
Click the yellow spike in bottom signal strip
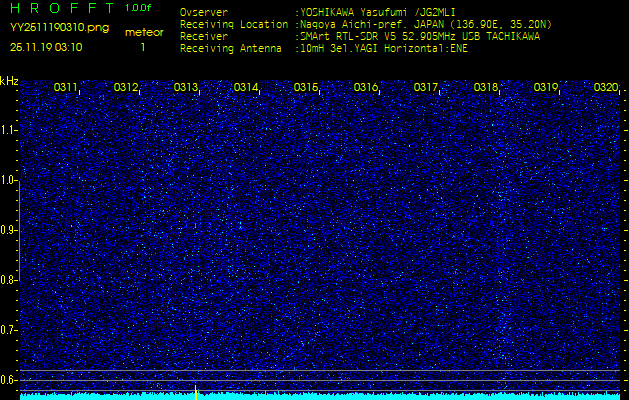(196, 392)
